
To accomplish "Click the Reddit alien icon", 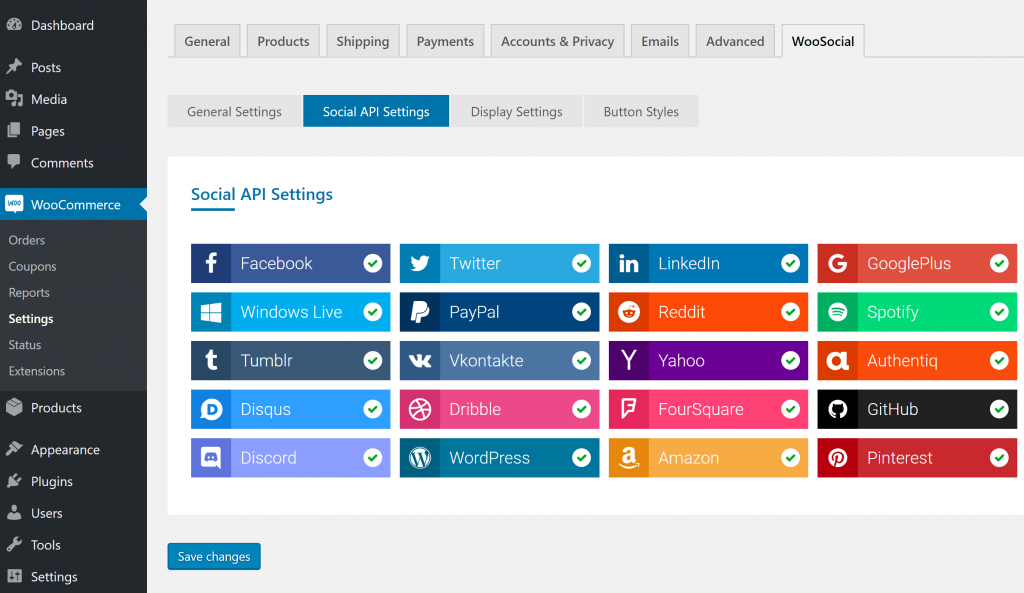I will (629, 312).
